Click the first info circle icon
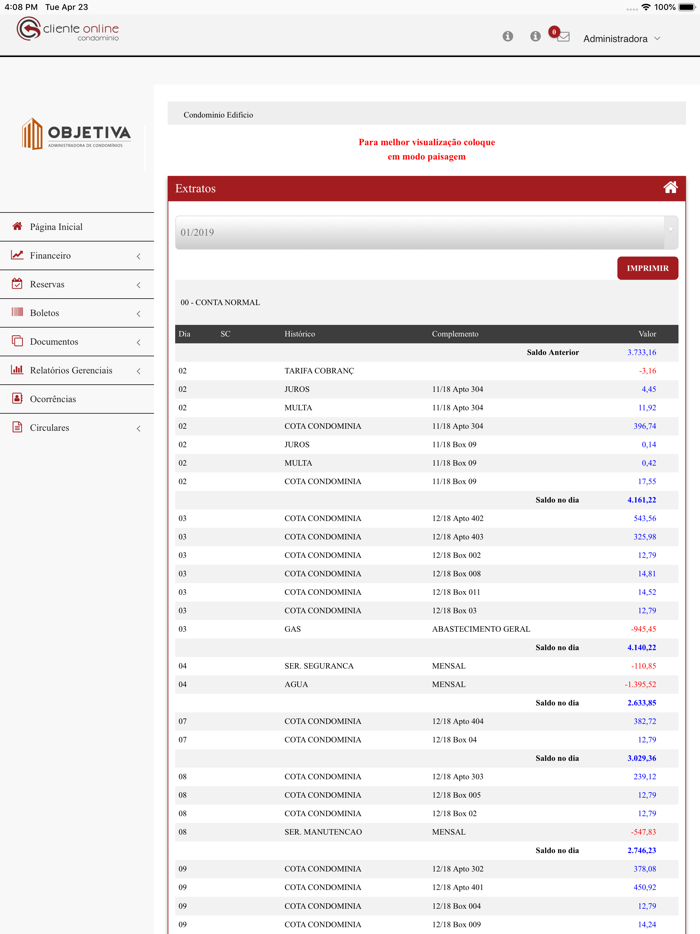This screenshot has width=700, height=934. click(x=508, y=36)
